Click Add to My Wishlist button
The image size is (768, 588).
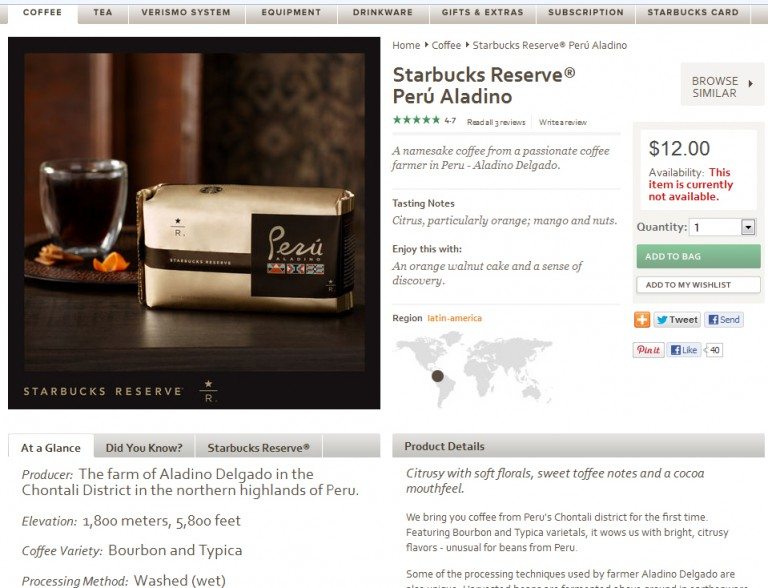click(698, 285)
